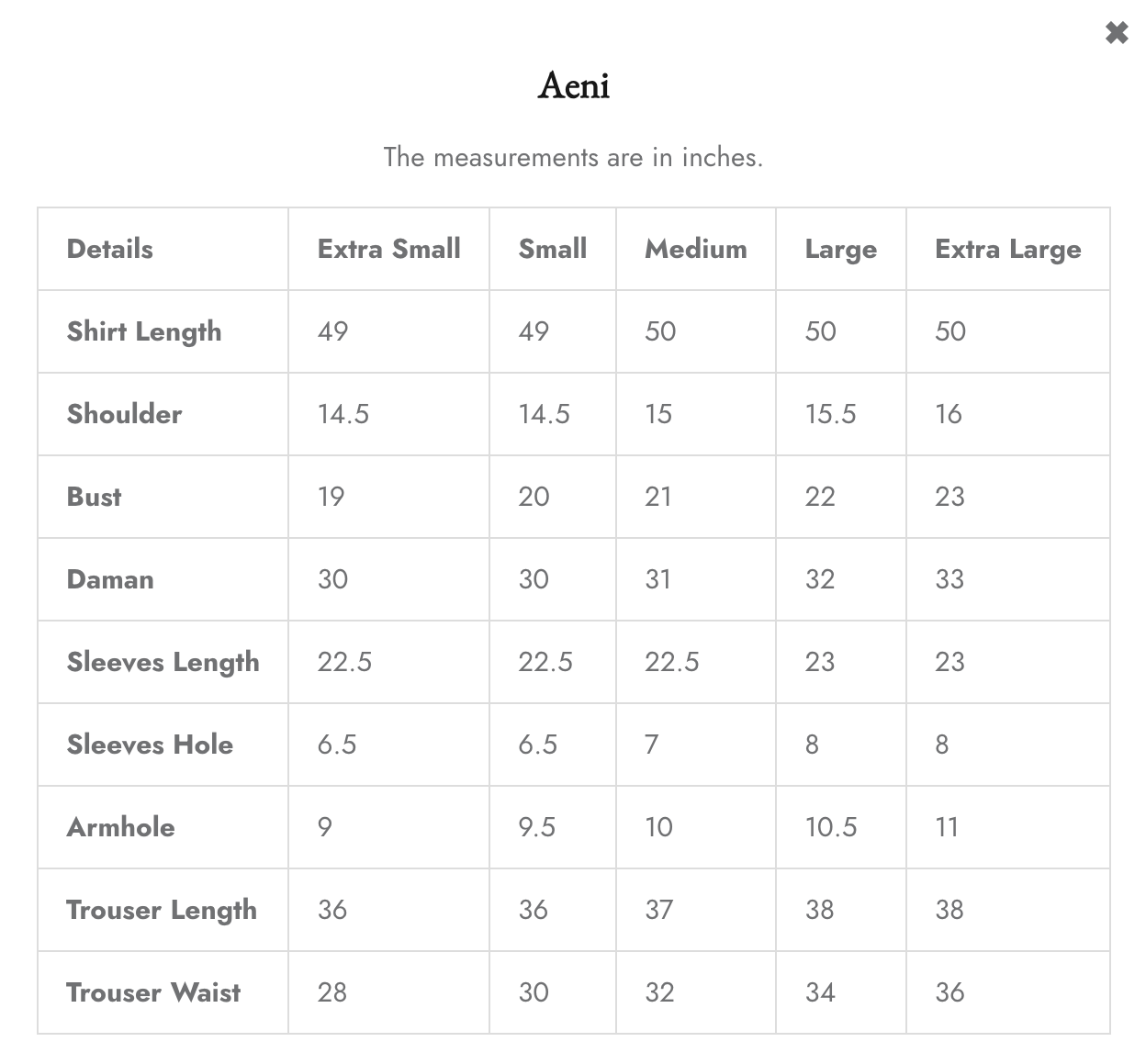The image size is (1146, 1064).
Task: Click the Sleeves Length row label
Action: [163, 663]
